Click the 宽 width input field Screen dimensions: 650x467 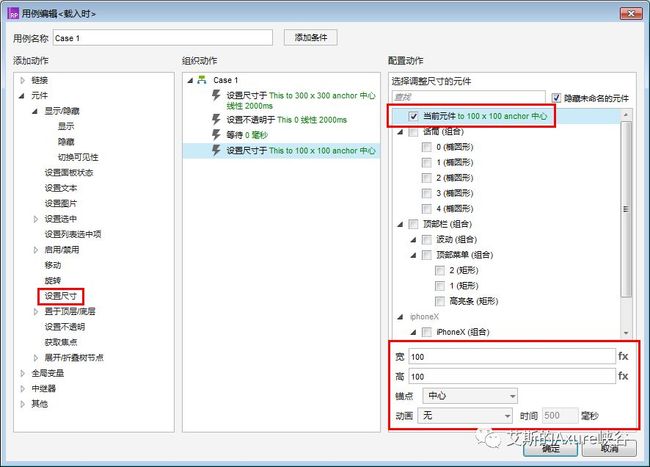click(512, 357)
